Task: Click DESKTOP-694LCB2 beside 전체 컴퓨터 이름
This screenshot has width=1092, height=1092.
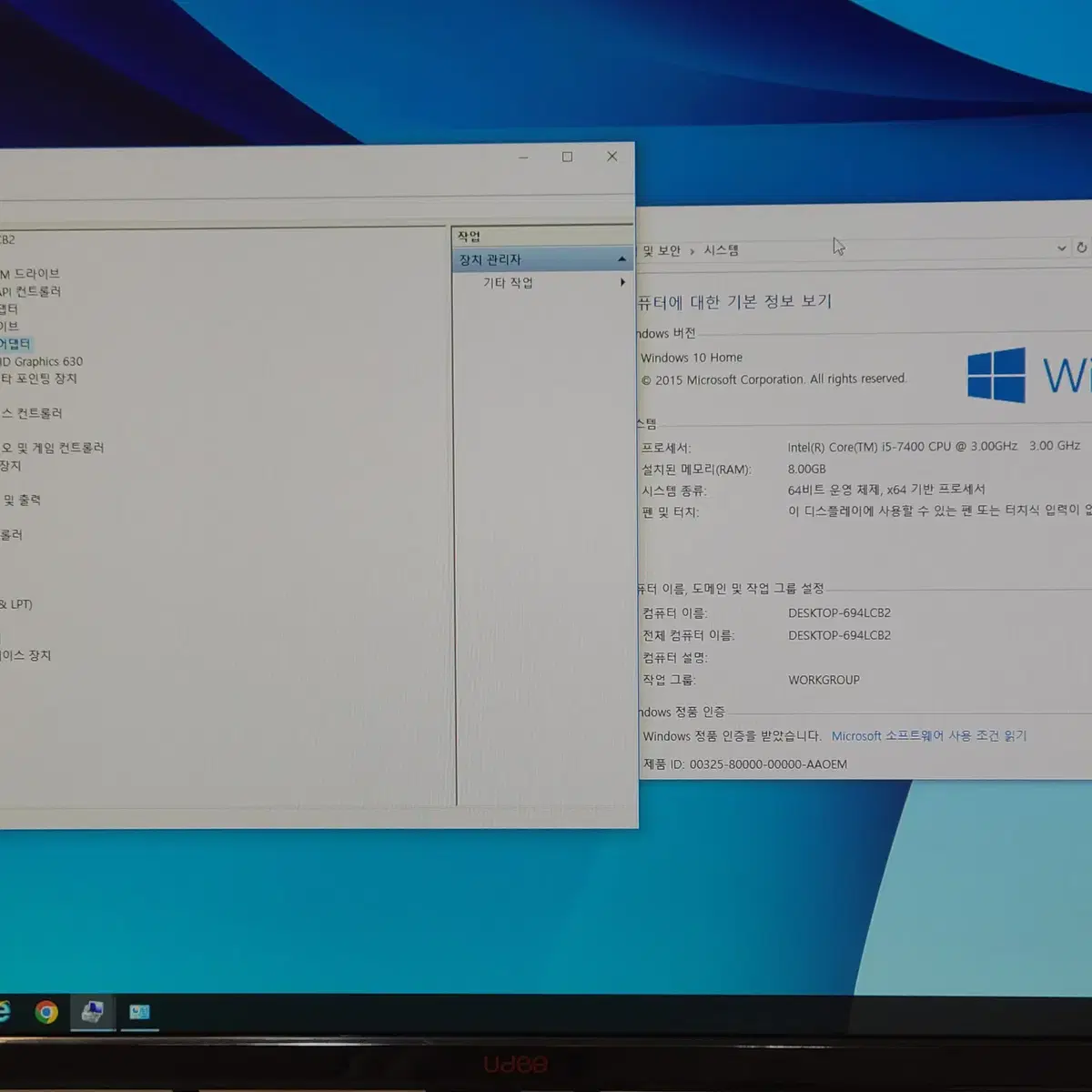Action: coord(839,635)
